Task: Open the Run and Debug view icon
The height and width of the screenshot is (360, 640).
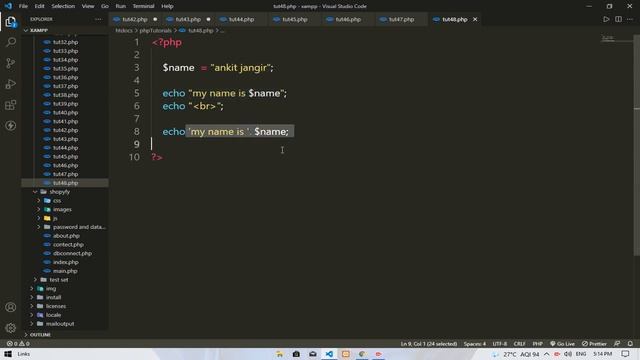Action: coord(11,84)
